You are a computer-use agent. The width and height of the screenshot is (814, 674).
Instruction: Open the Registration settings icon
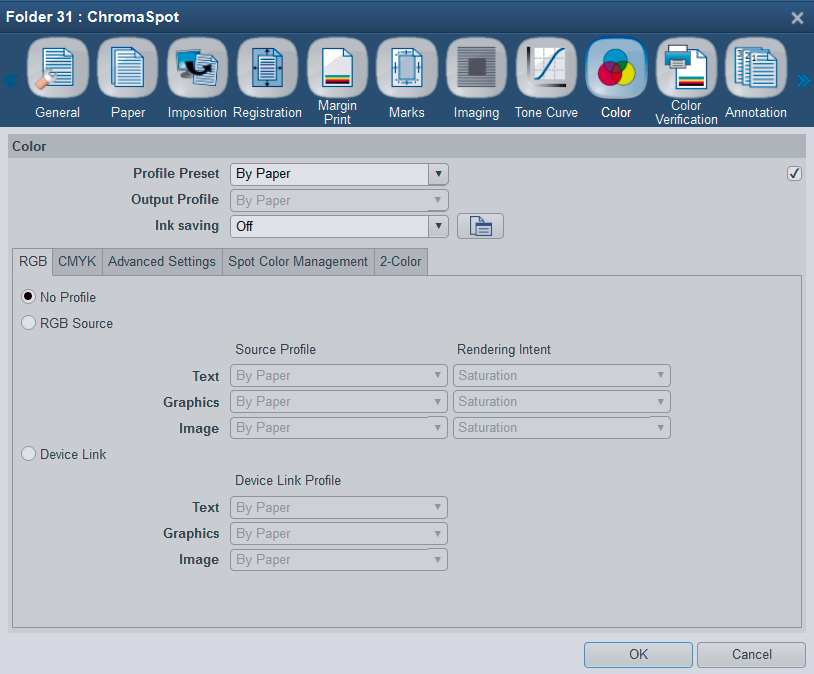pos(267,68)
